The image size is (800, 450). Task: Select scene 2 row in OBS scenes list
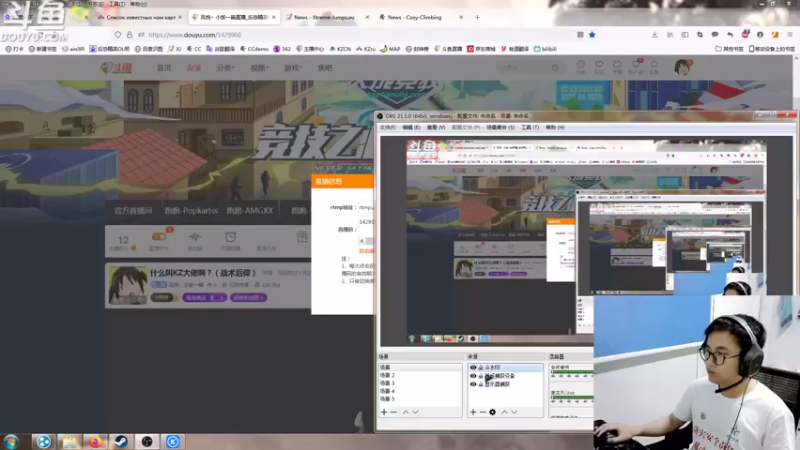coord(419,375)
